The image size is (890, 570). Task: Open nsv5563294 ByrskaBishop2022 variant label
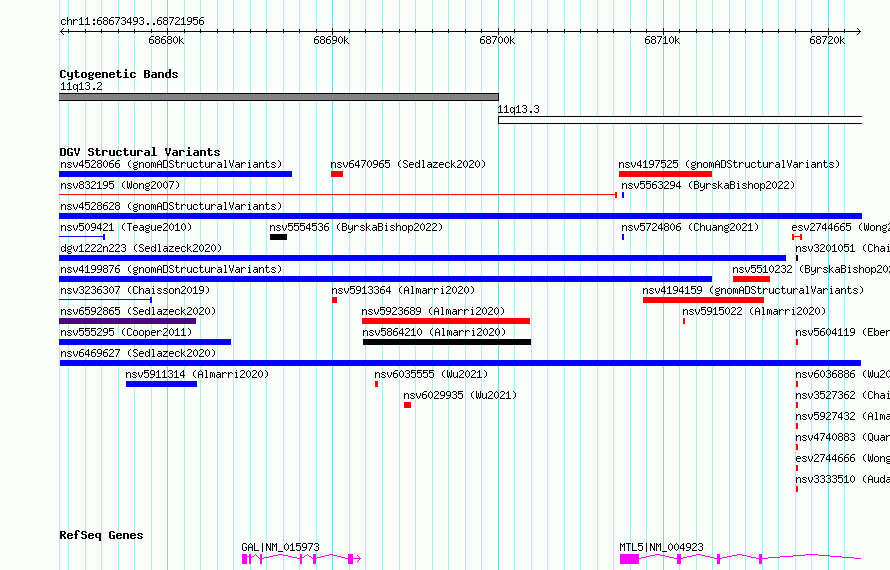708,186
